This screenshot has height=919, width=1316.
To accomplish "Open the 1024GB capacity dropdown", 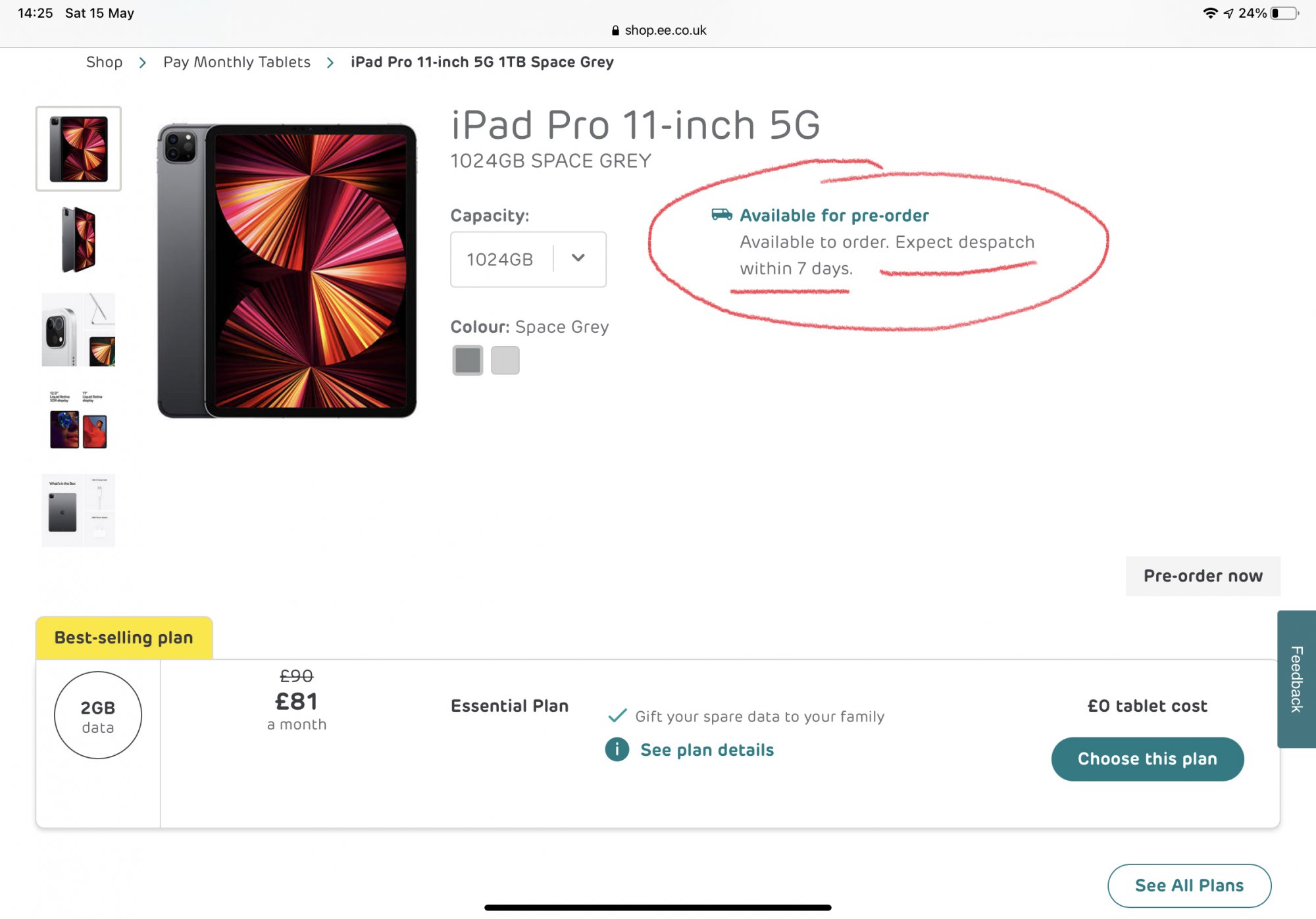I will coord(528,259).
